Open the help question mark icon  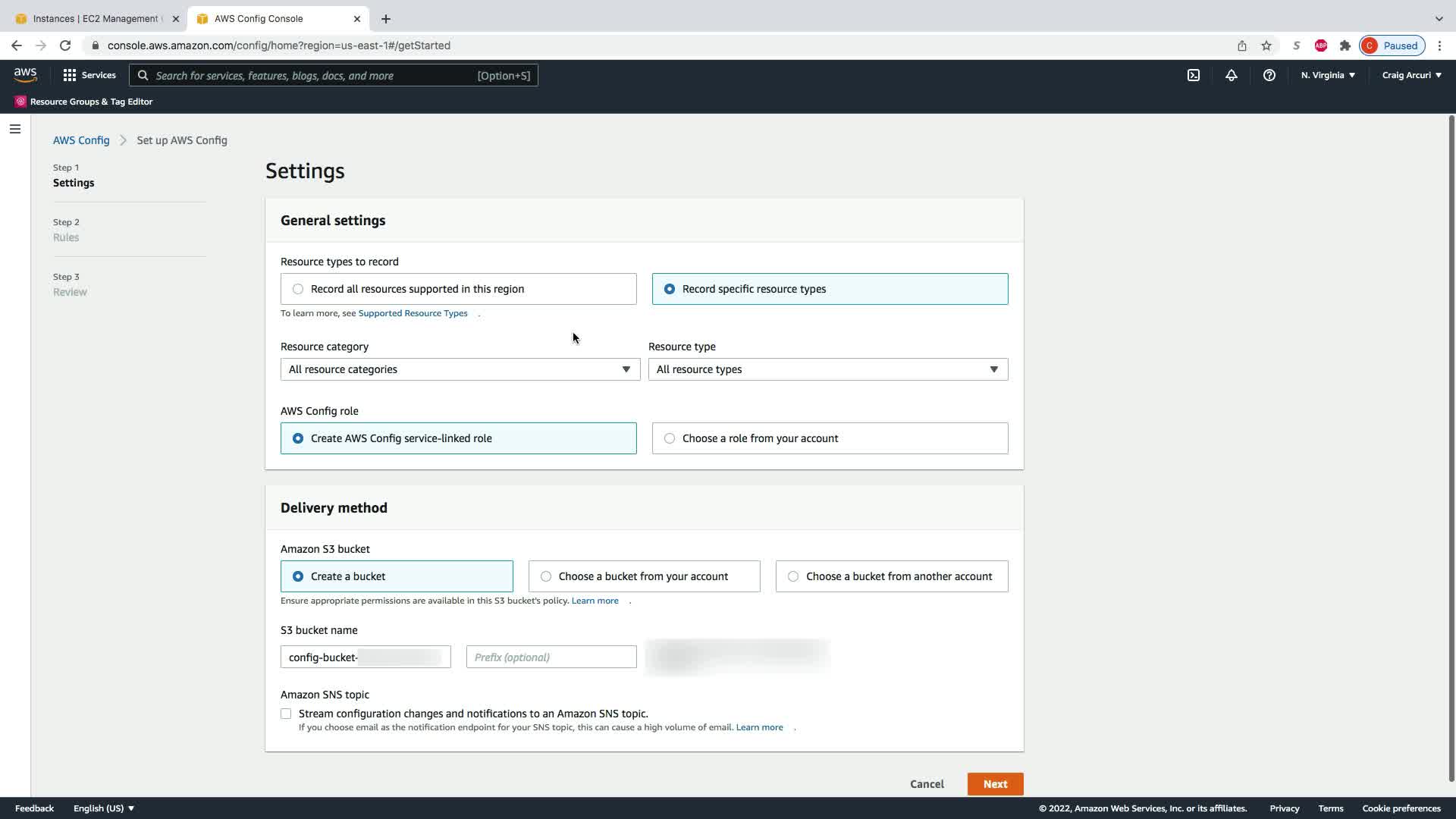click(1269, 75)
